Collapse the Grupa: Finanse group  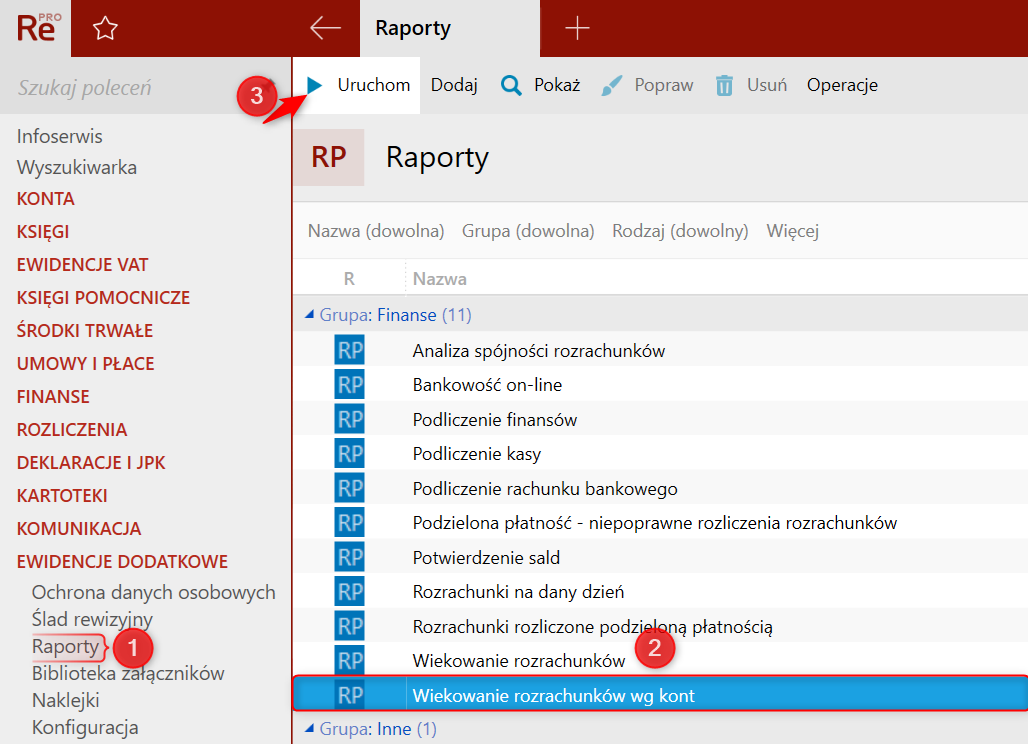309,315
